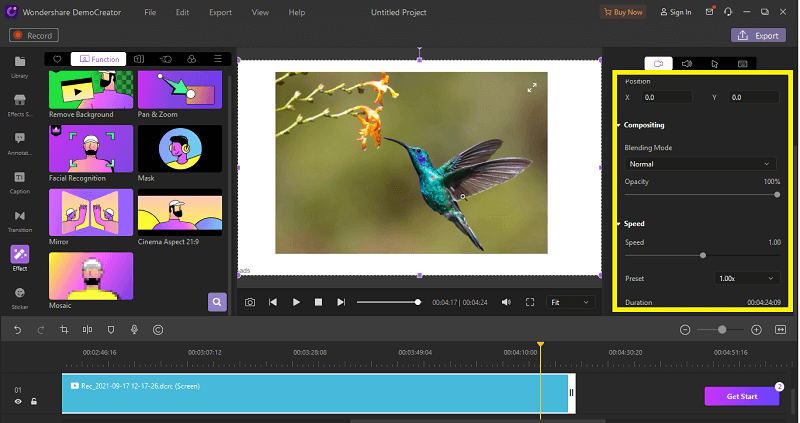
Task: Open the View menu
Action: [x=260, y=12]
